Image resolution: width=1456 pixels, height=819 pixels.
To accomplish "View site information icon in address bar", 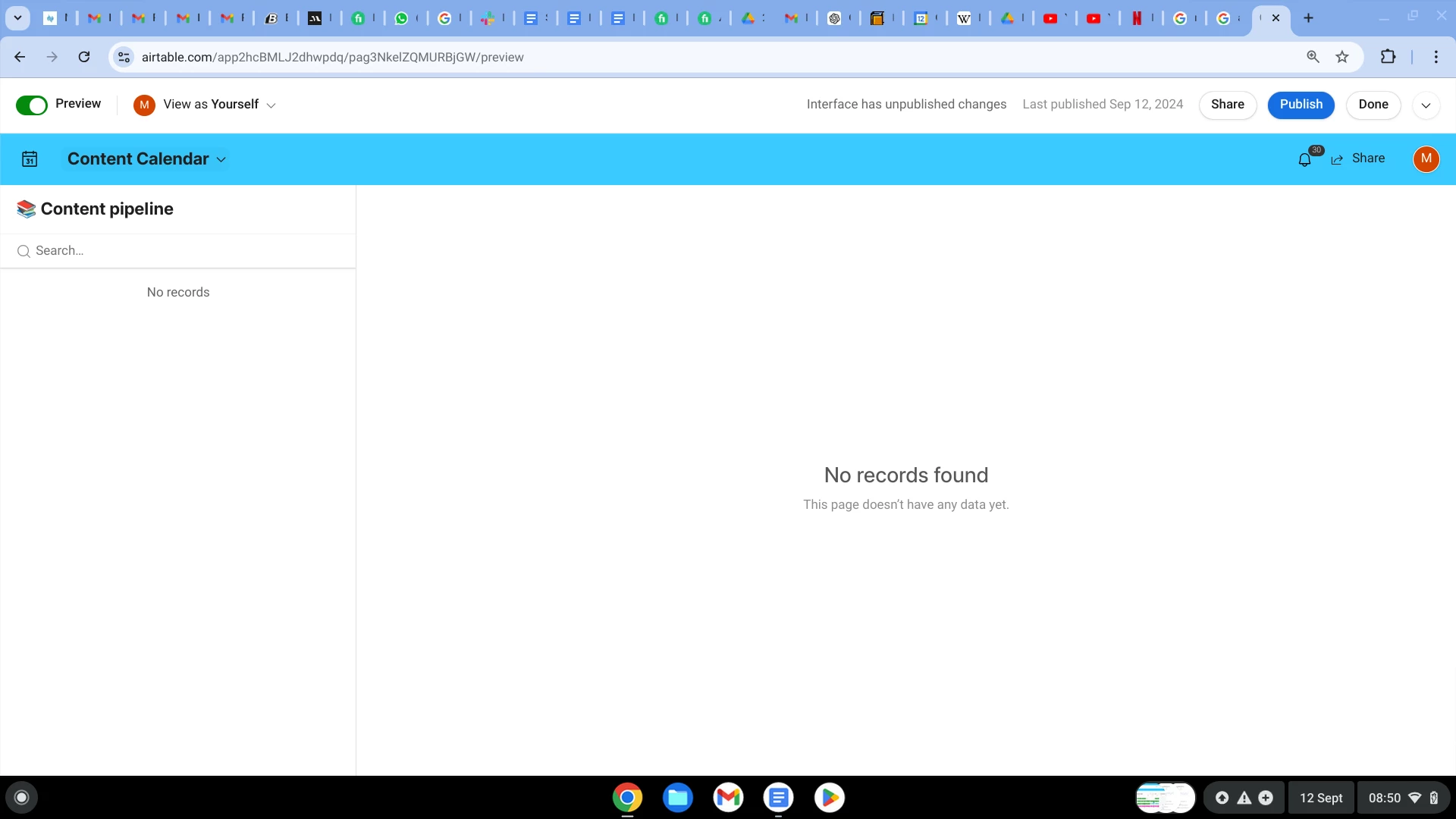I will coord(124,57).
